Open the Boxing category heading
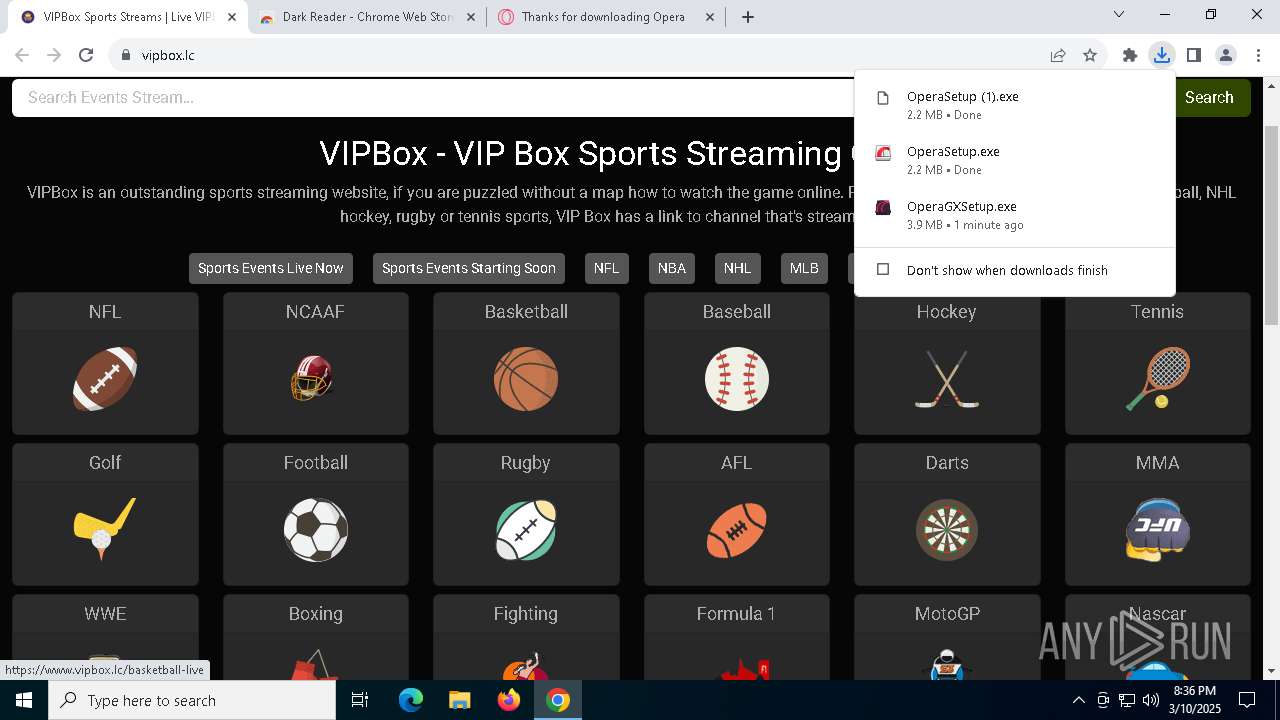This screenshot has width=1280, height=720. click(315, 614)
